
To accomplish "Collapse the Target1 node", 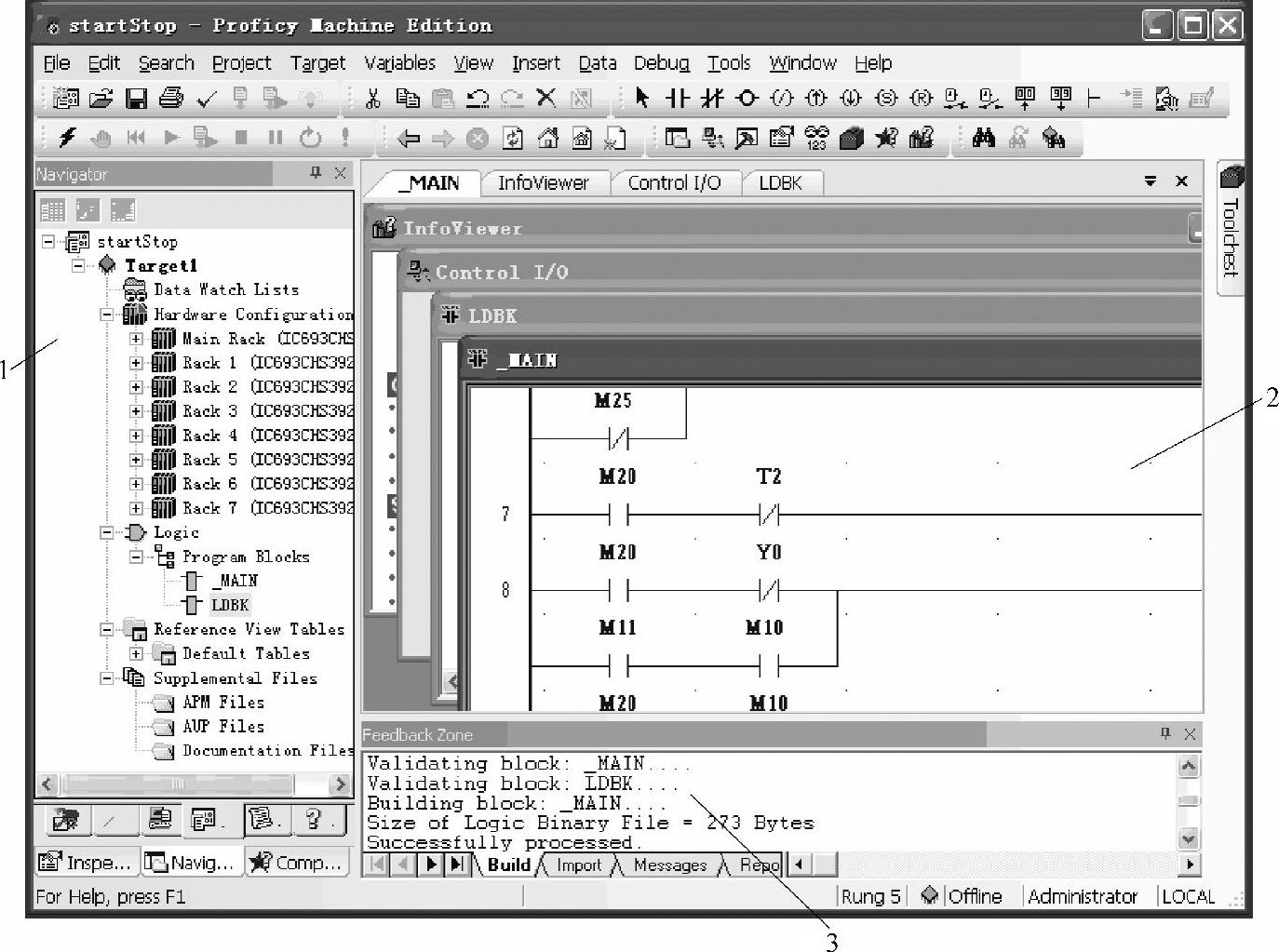I will point(79,265).
